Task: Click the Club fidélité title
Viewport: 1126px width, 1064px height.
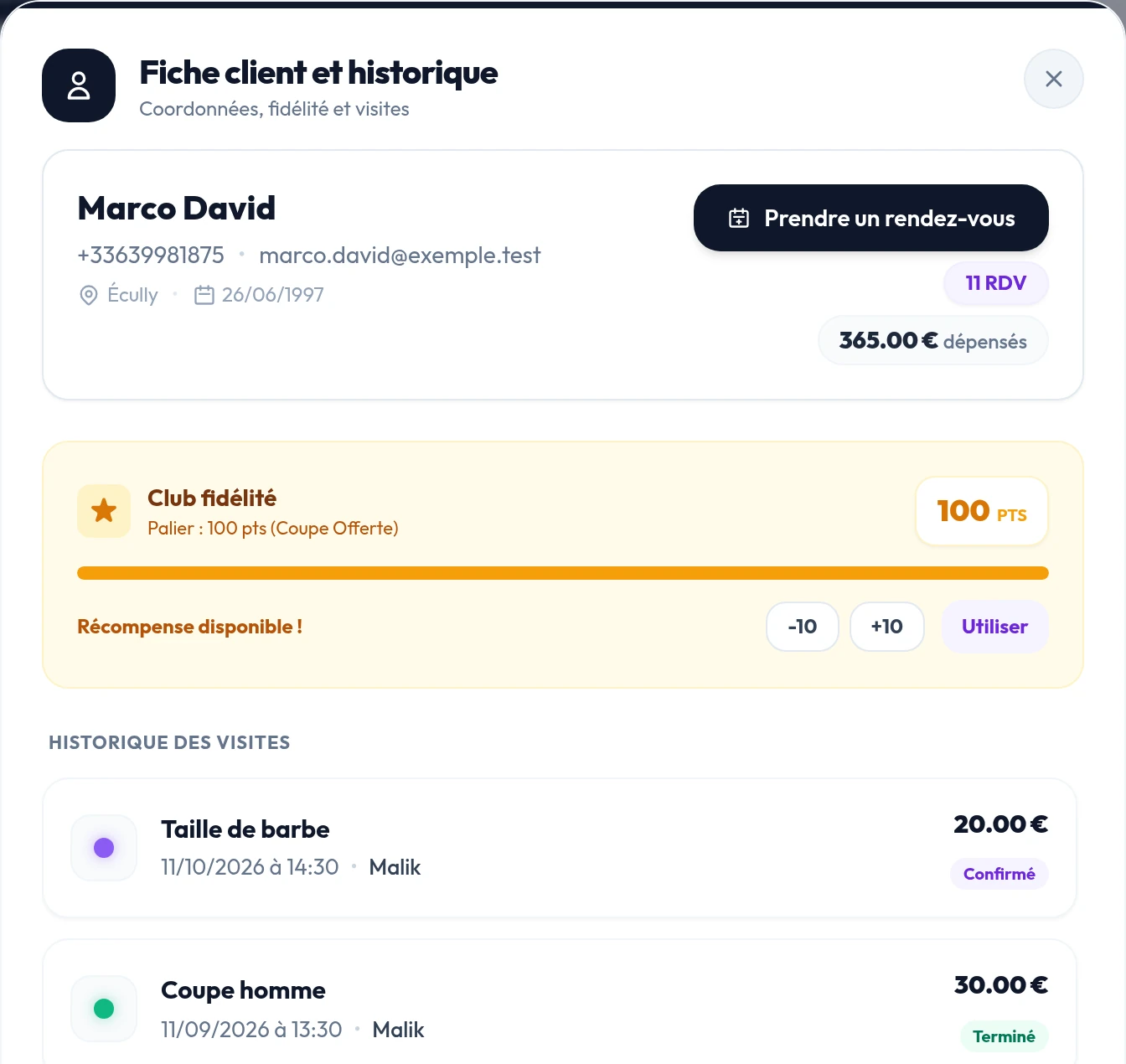Action: point(212,498)
